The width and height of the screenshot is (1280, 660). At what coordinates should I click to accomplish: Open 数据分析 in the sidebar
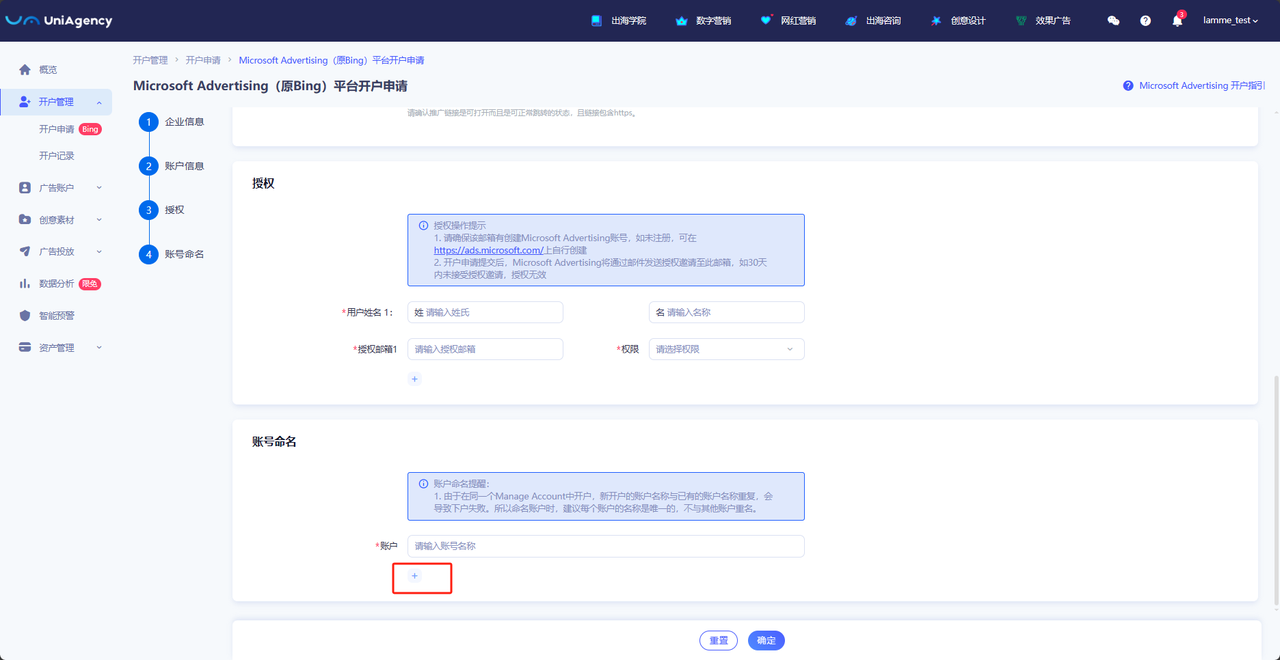[x=56, y=284]
